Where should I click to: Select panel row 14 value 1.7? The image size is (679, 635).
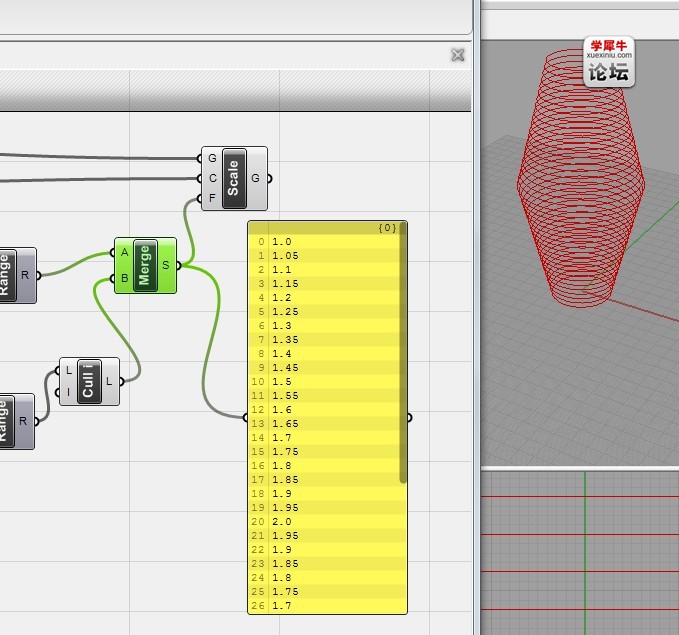(324, 437)
